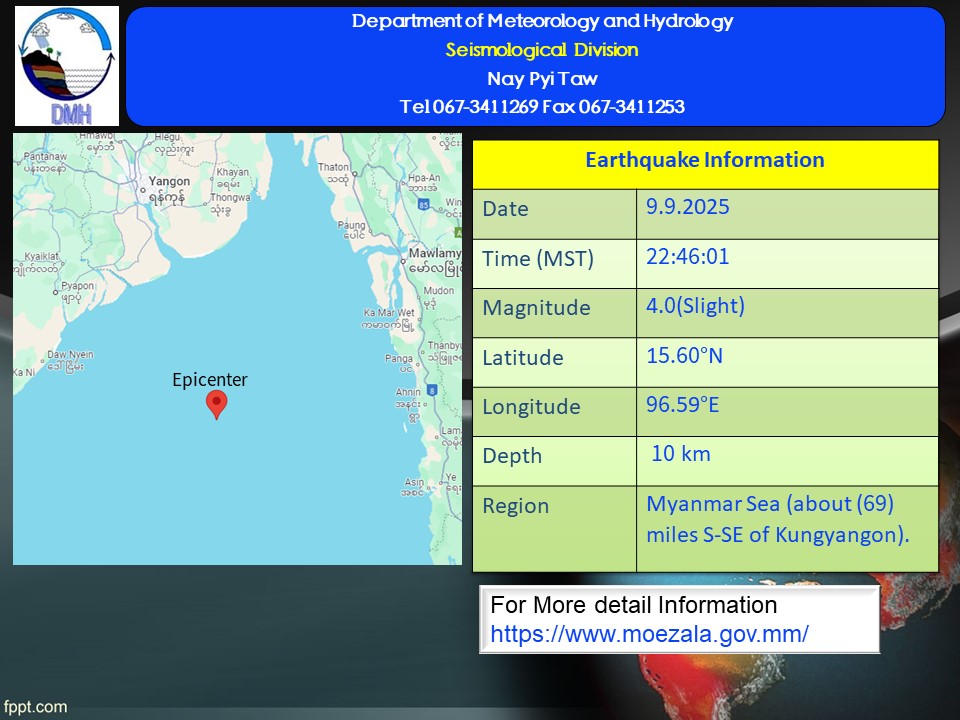Select the Magnitude value 4.0(Slight)
960x720 pixels.
(x=696, y=306)
